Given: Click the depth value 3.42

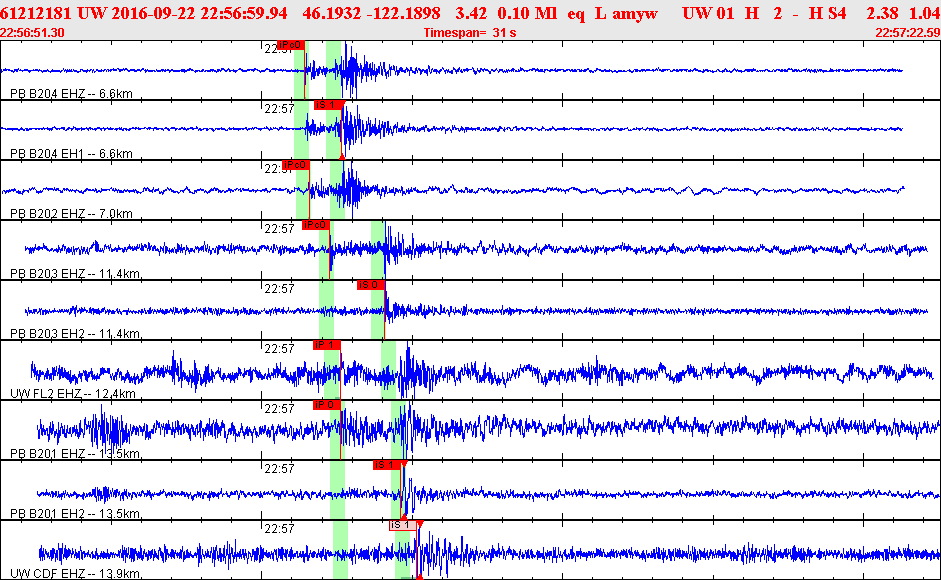Looking at the screenshot, I should tap(472, 13).
